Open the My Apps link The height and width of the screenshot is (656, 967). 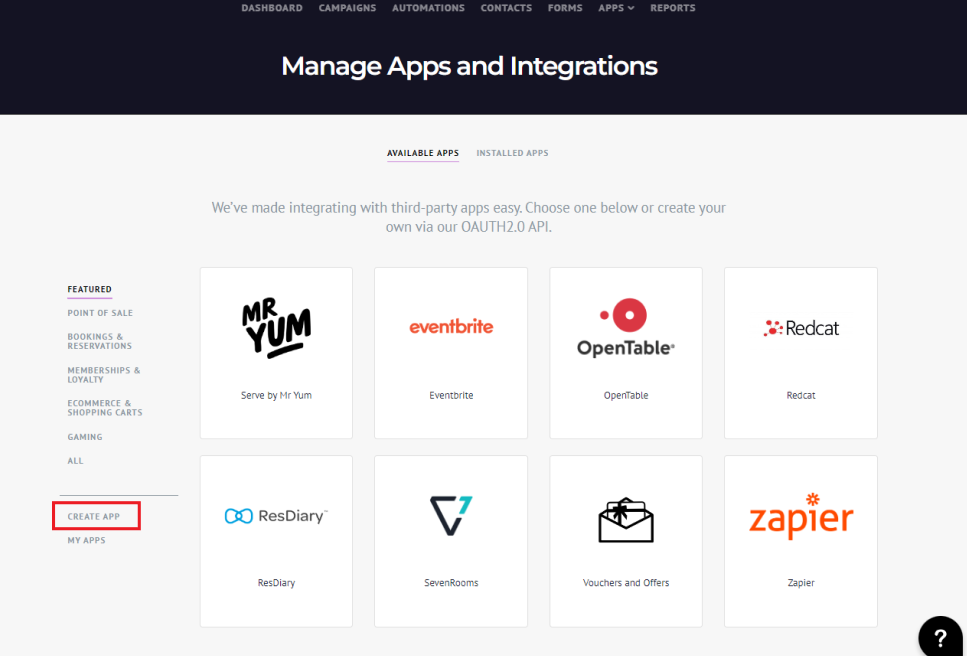pos(86,541)
